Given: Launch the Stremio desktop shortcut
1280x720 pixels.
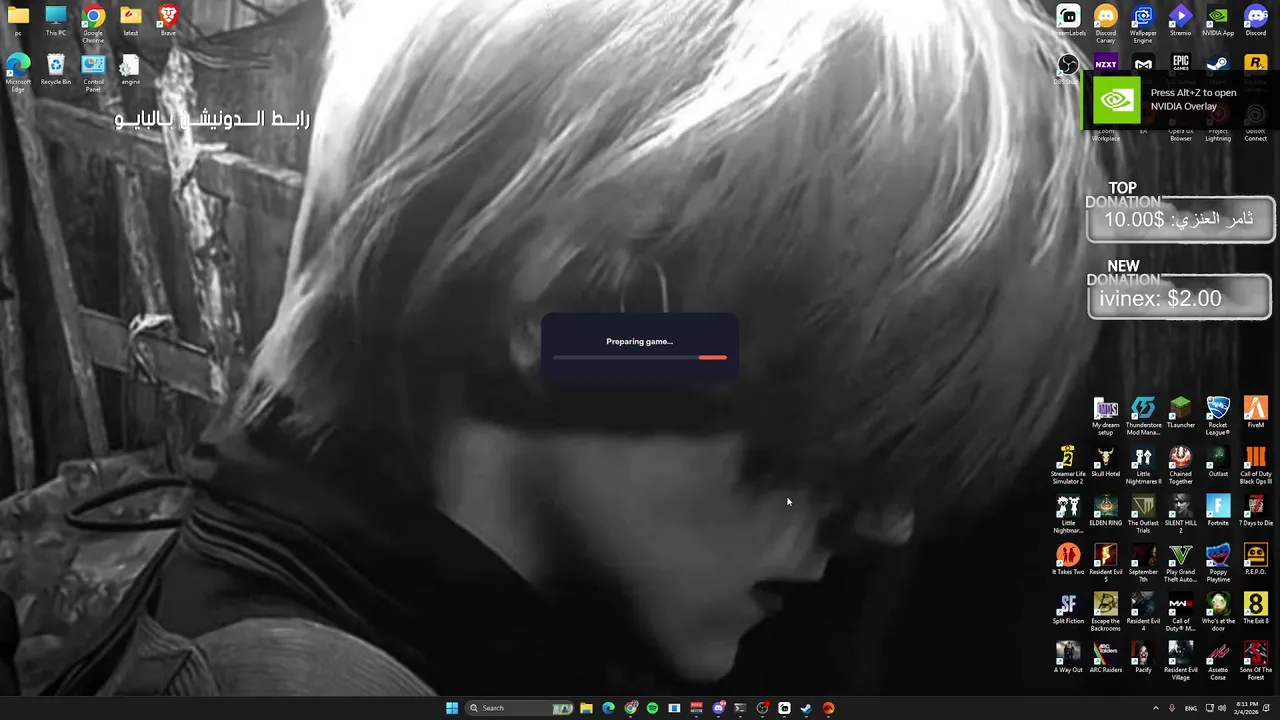Looking at the screenshot, I should 1181,20.
